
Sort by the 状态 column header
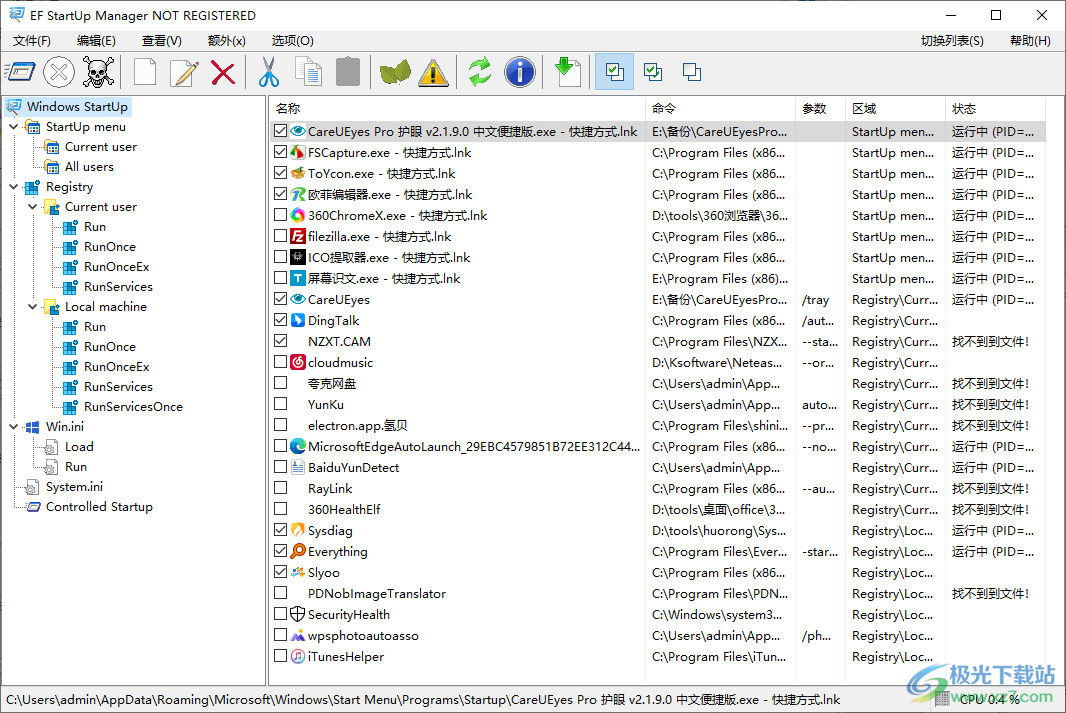[995, 109]
